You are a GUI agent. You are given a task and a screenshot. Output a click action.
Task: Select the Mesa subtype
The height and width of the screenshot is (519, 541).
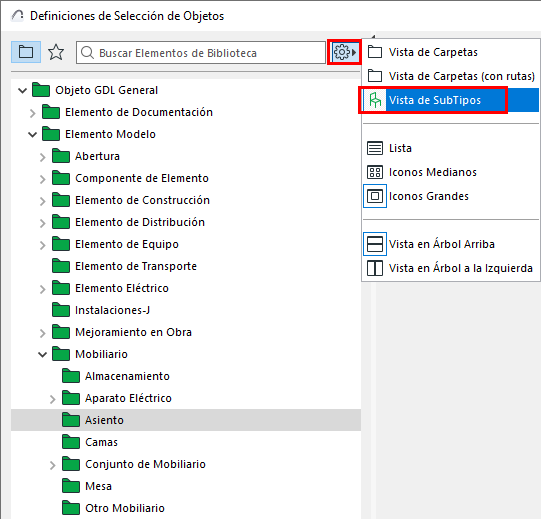click(x=98, y=486)
